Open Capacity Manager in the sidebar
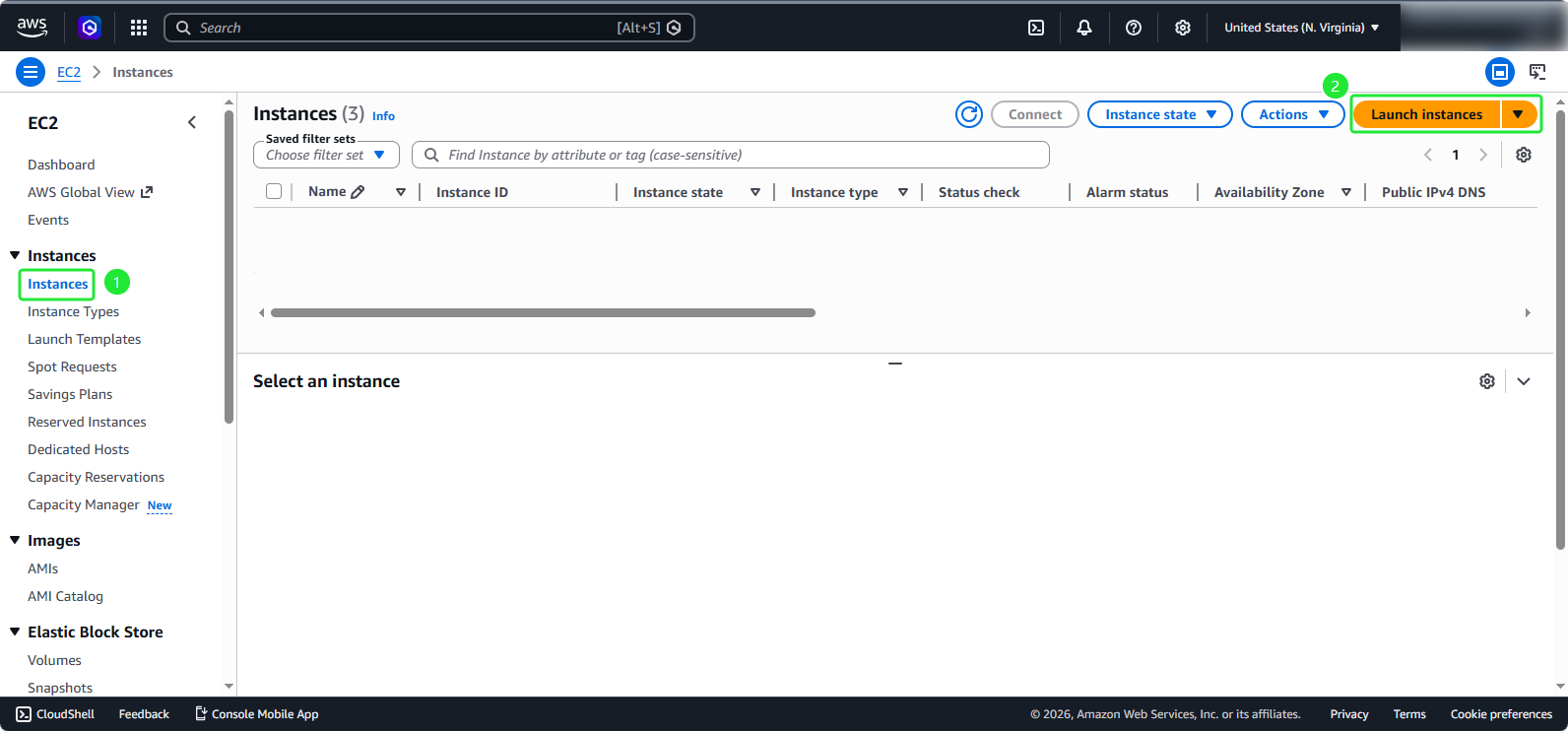This screenshot has height=731, width=1568. pos(84,504)
